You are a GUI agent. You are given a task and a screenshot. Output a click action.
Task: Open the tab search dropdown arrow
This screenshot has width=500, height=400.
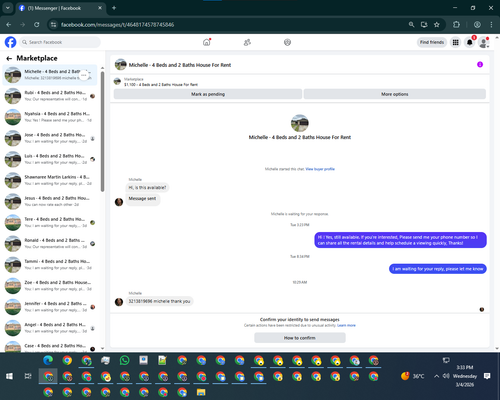pos(7,8)
